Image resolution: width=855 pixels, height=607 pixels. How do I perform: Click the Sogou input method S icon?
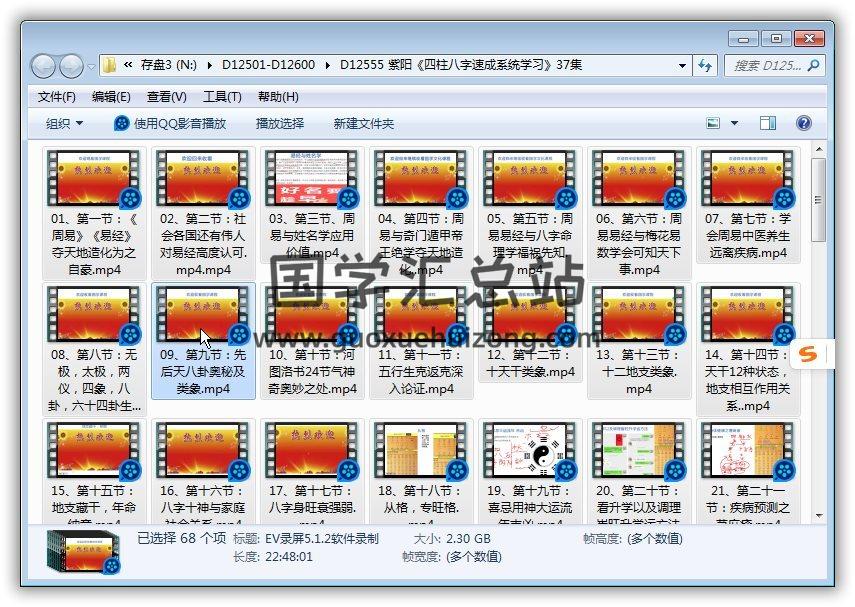point(808,354)
